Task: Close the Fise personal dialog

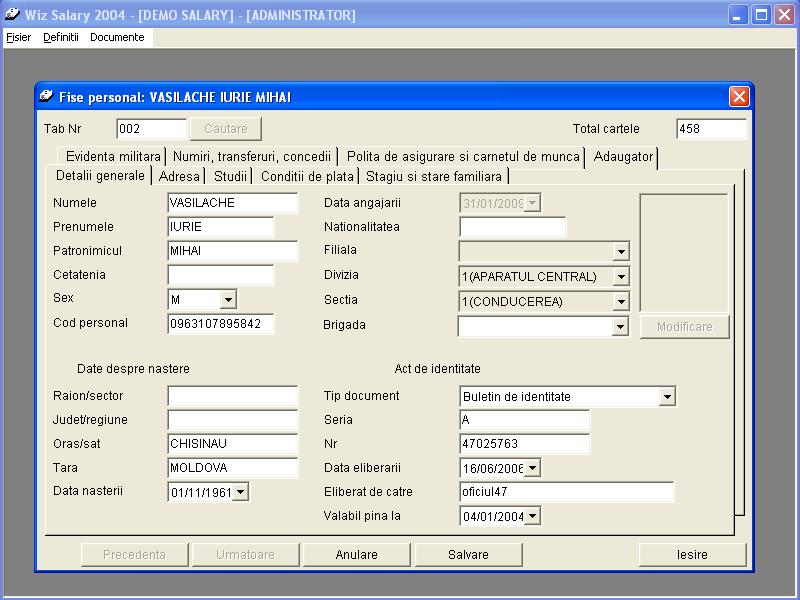Action: (739, 96)
